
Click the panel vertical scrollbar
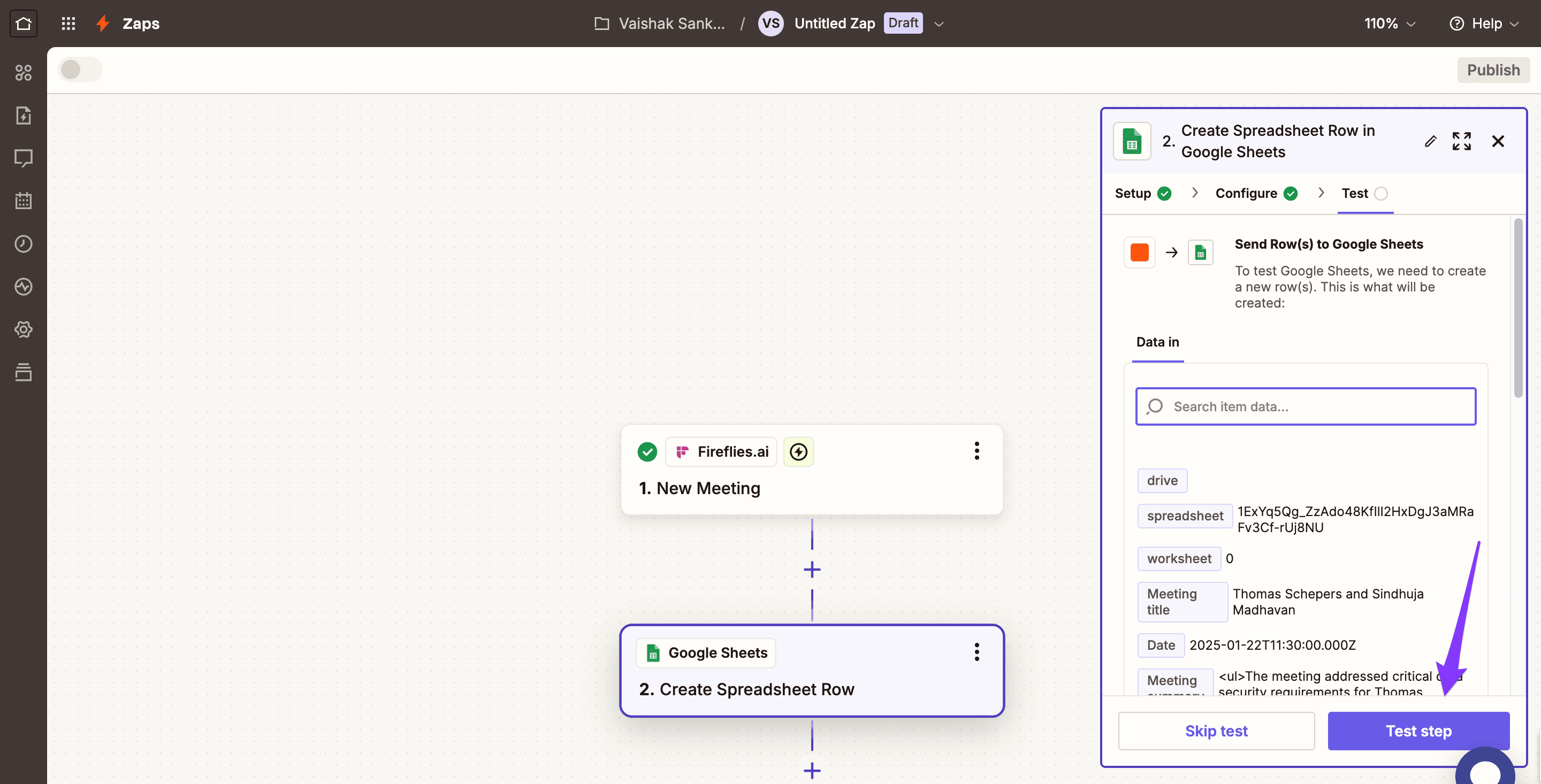pyautogui.click(x=1519, y=308)
